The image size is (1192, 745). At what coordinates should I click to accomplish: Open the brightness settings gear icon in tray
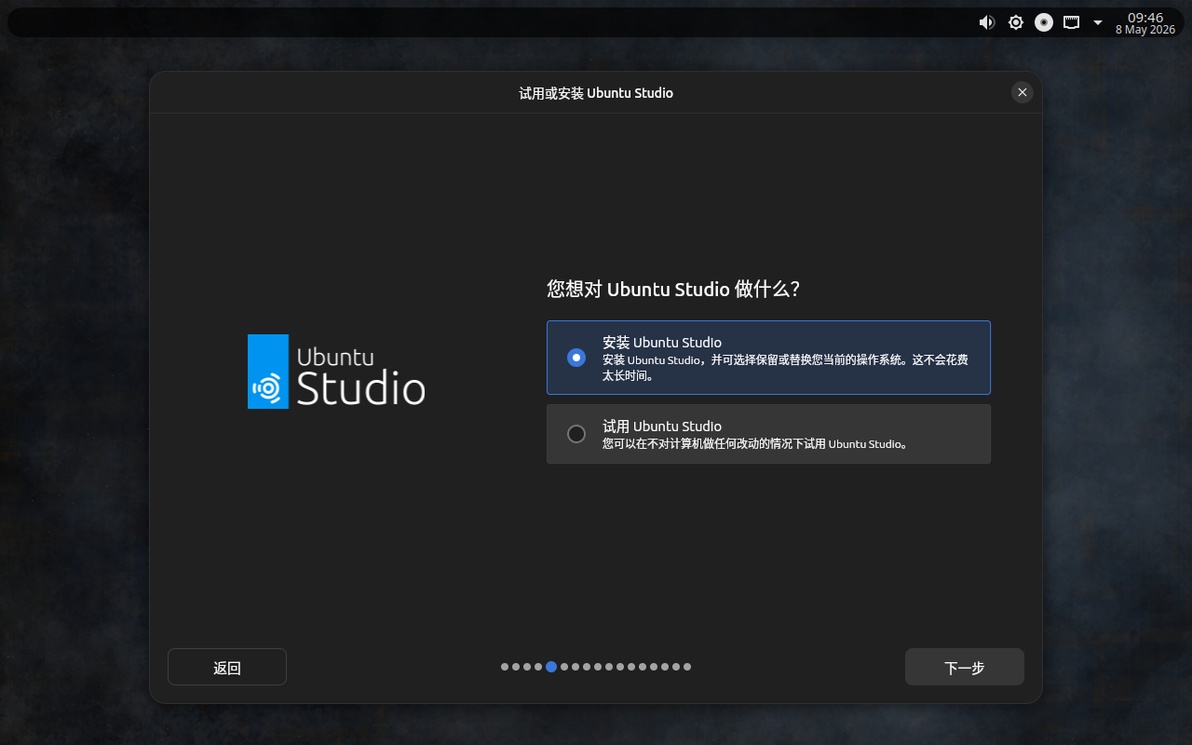pos(1016,22)
